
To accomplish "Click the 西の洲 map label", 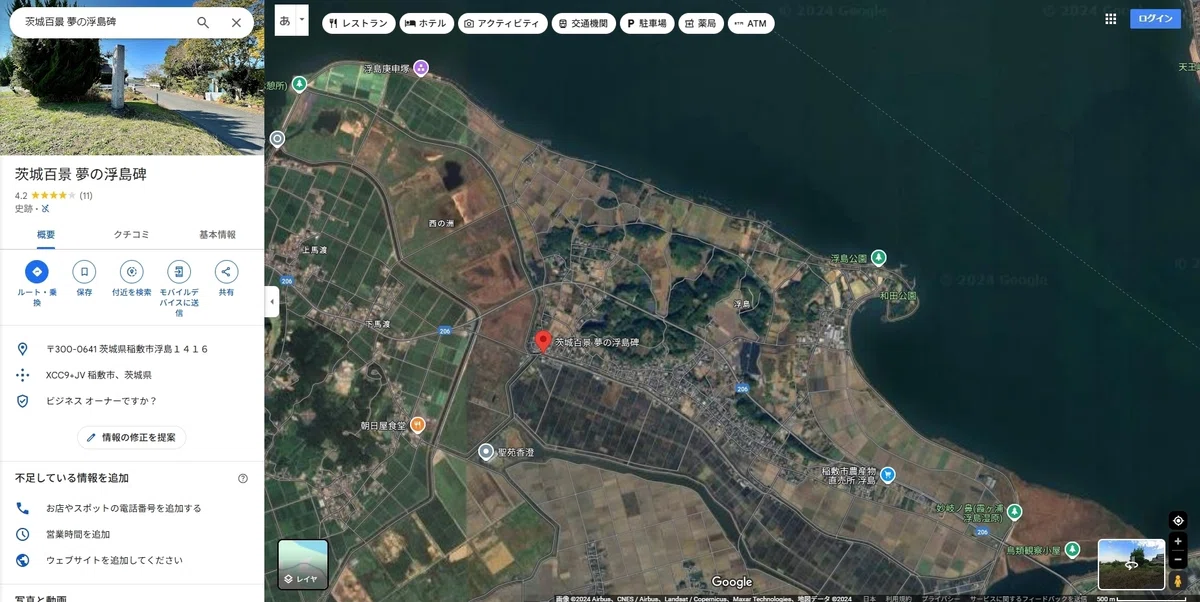I will tap(441, 223).
